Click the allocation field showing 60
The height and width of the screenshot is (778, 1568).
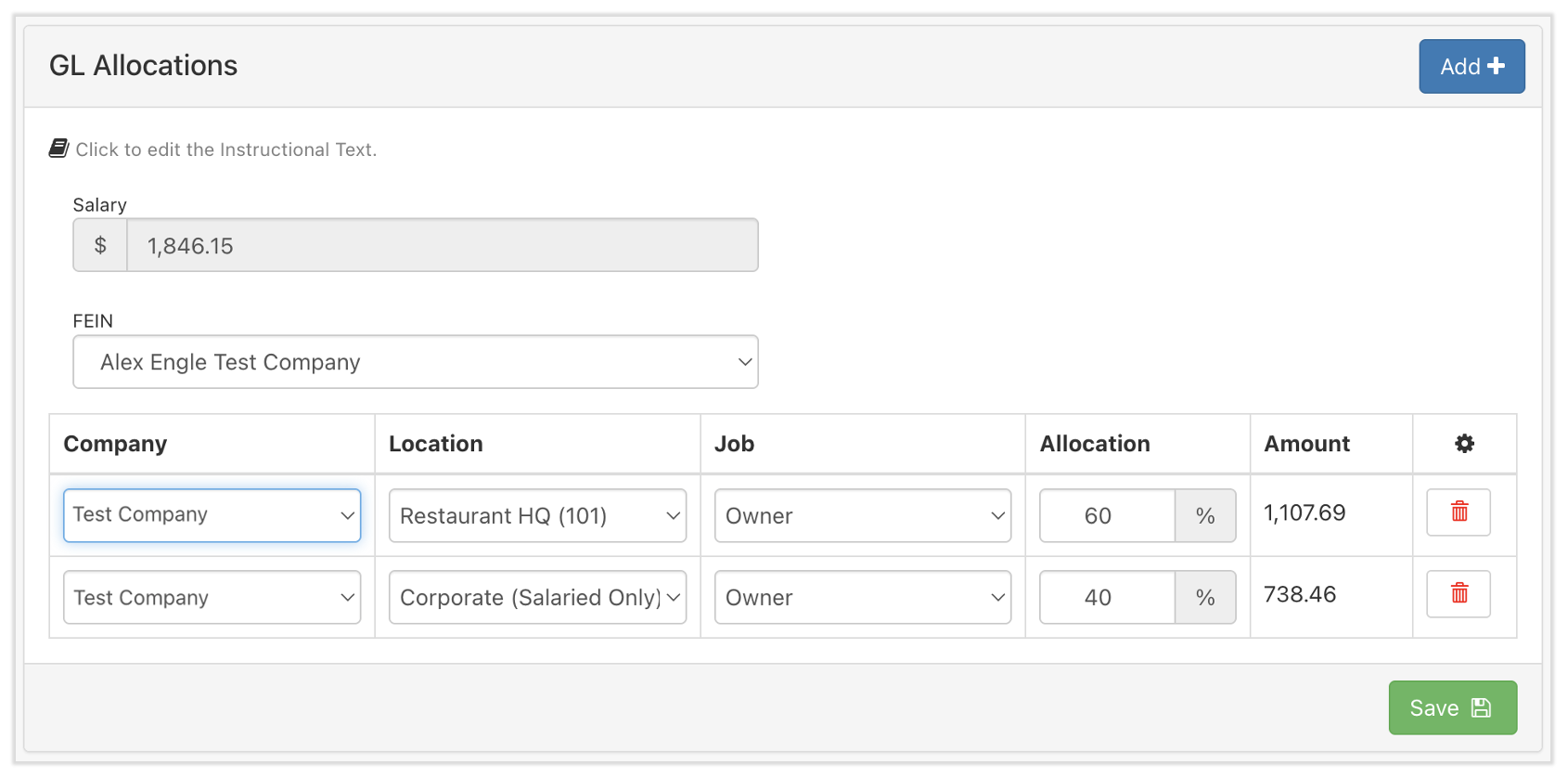[1107, 516]
